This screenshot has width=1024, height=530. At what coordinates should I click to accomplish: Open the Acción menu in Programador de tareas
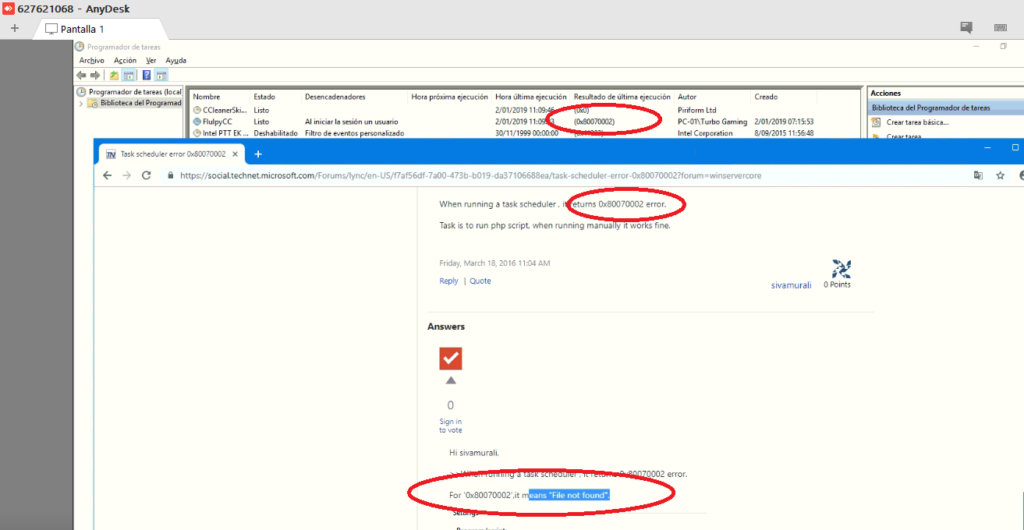coord(125,60)
